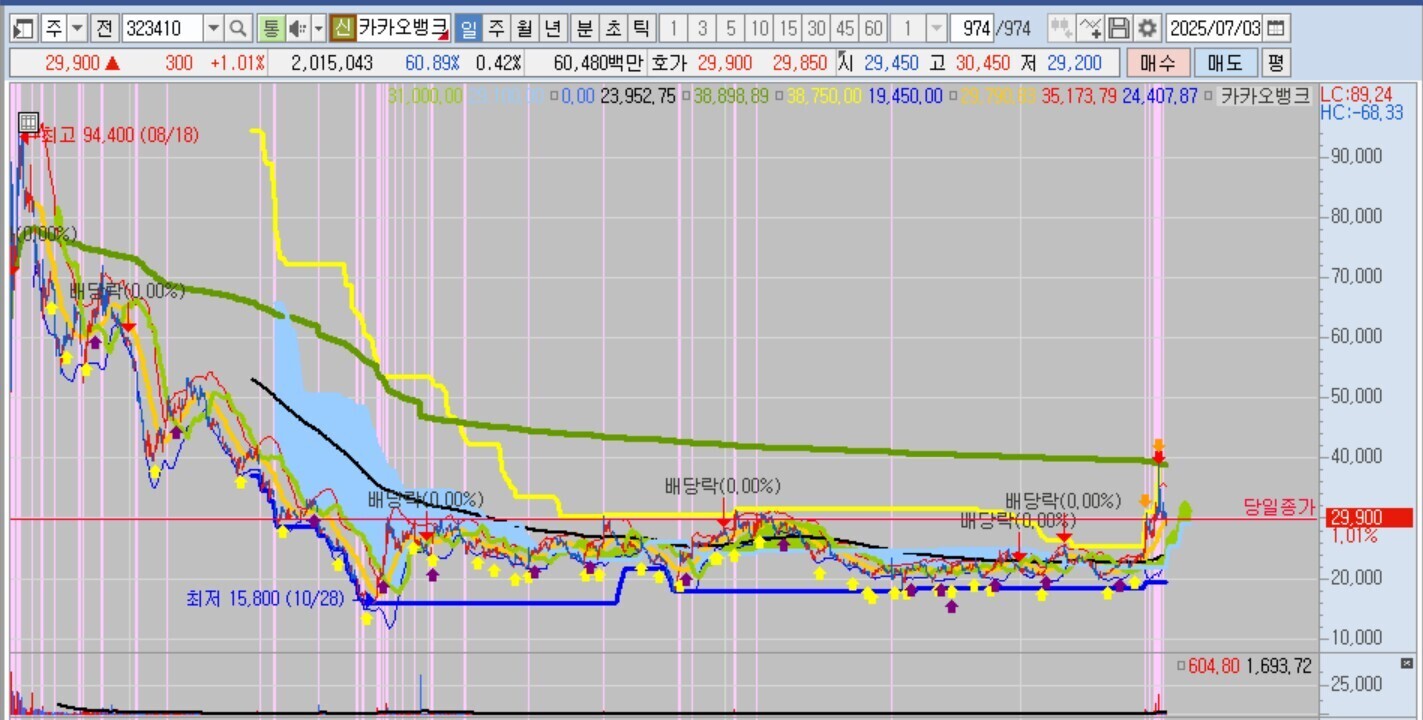
Task: Click the save chart floppy disk icon
Action: pos(1120,28)
